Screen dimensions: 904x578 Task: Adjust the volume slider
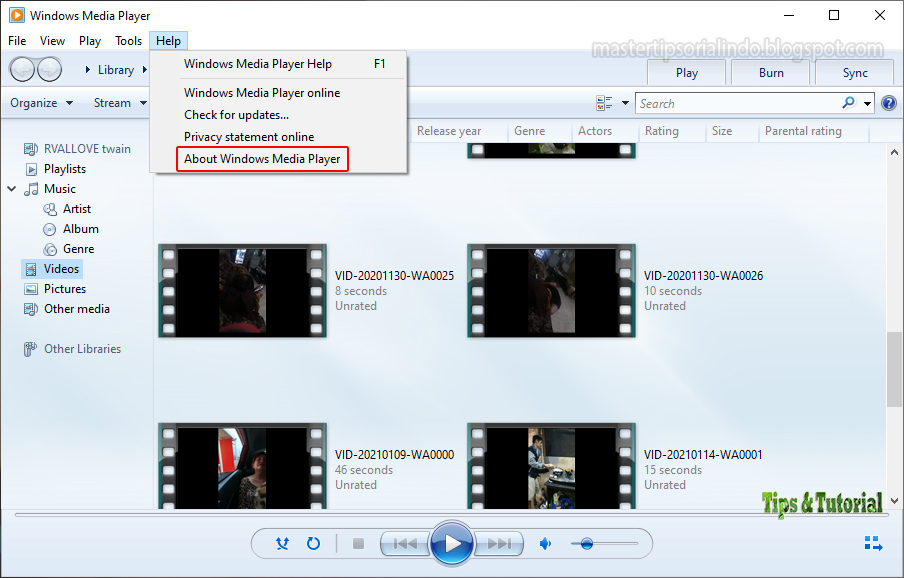pos(604,543)
